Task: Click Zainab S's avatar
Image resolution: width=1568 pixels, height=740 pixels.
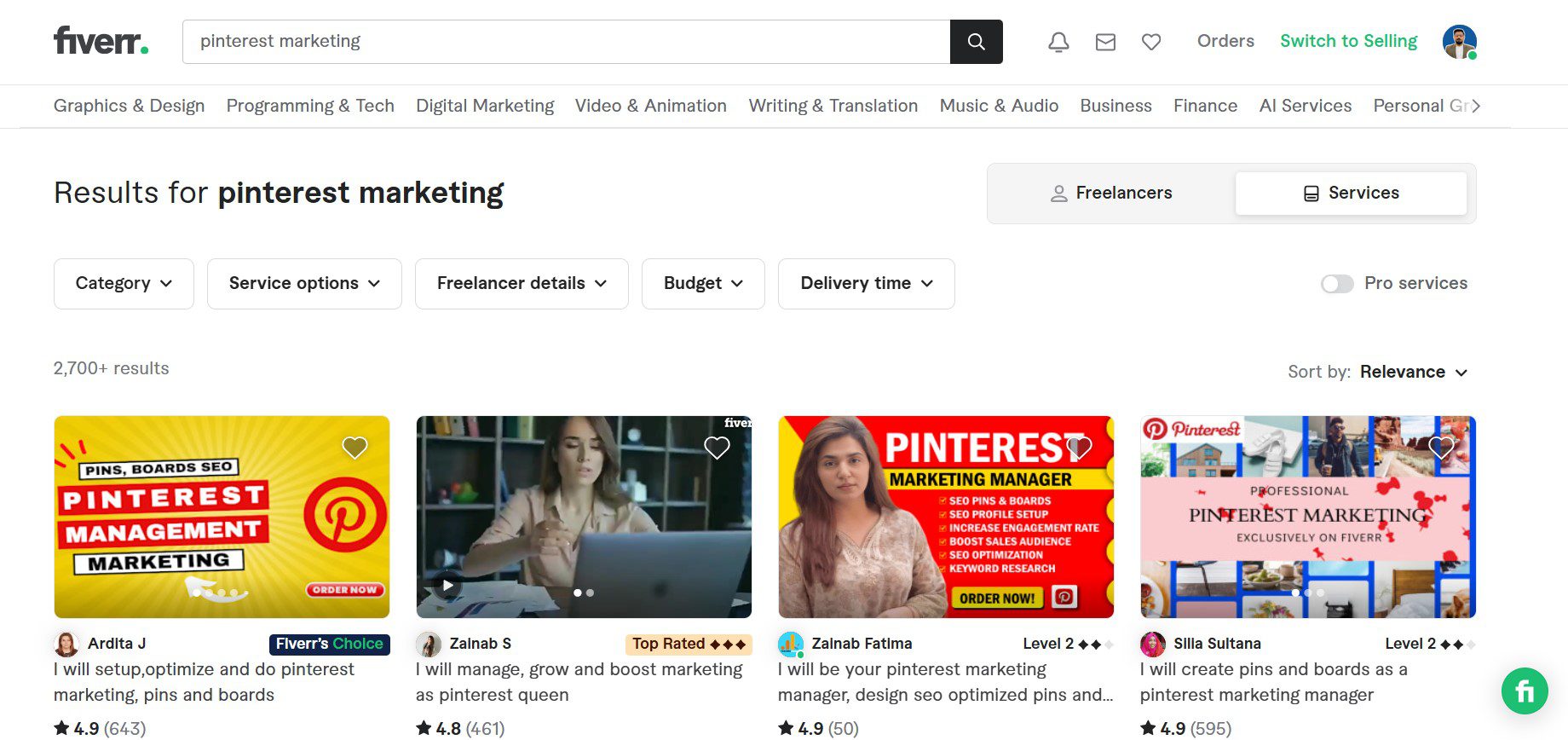Action: (x=428, y=644)
